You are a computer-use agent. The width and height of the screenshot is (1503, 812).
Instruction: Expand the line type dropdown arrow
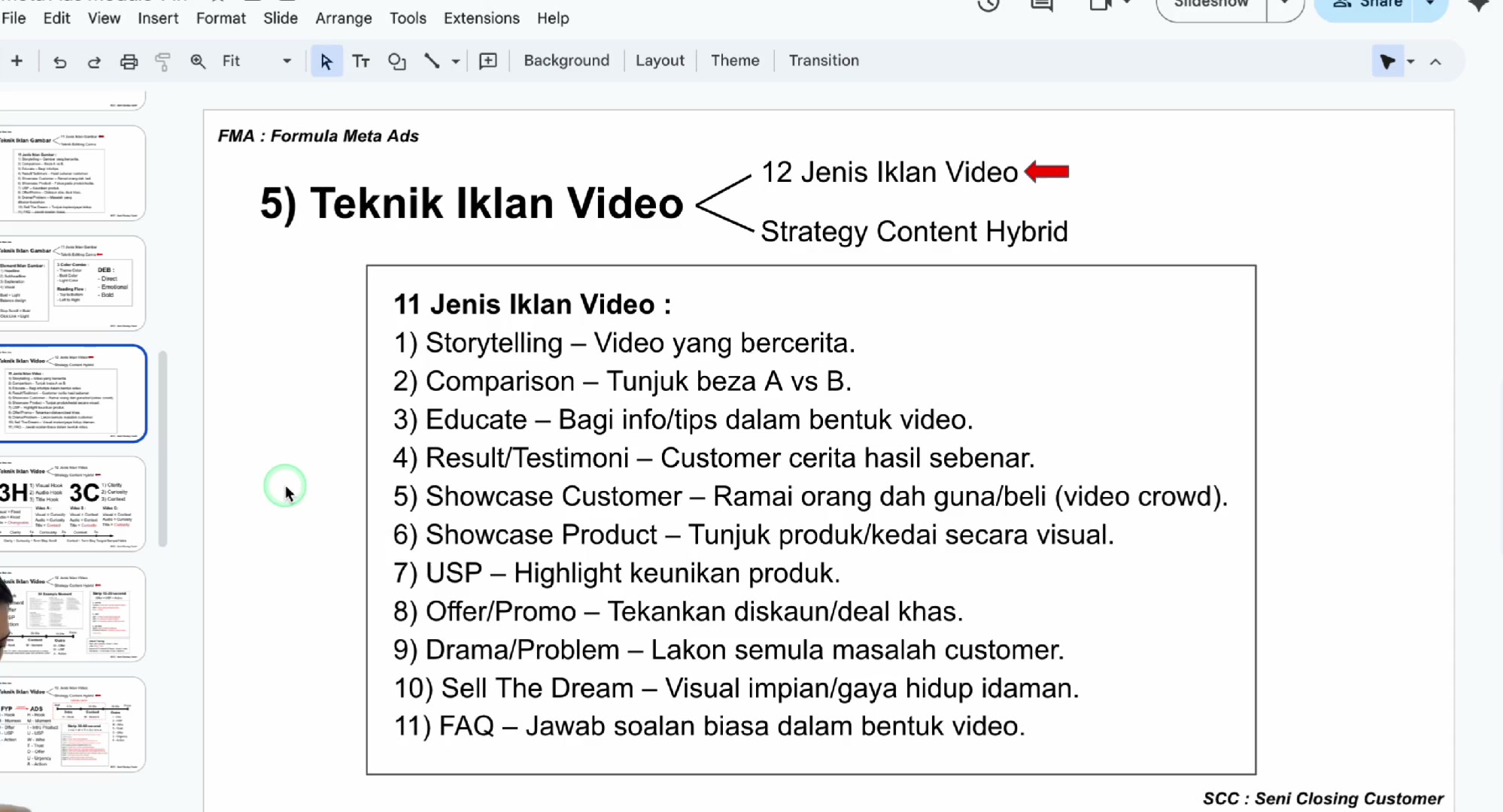pyautogui.click(x=455, y=62)
